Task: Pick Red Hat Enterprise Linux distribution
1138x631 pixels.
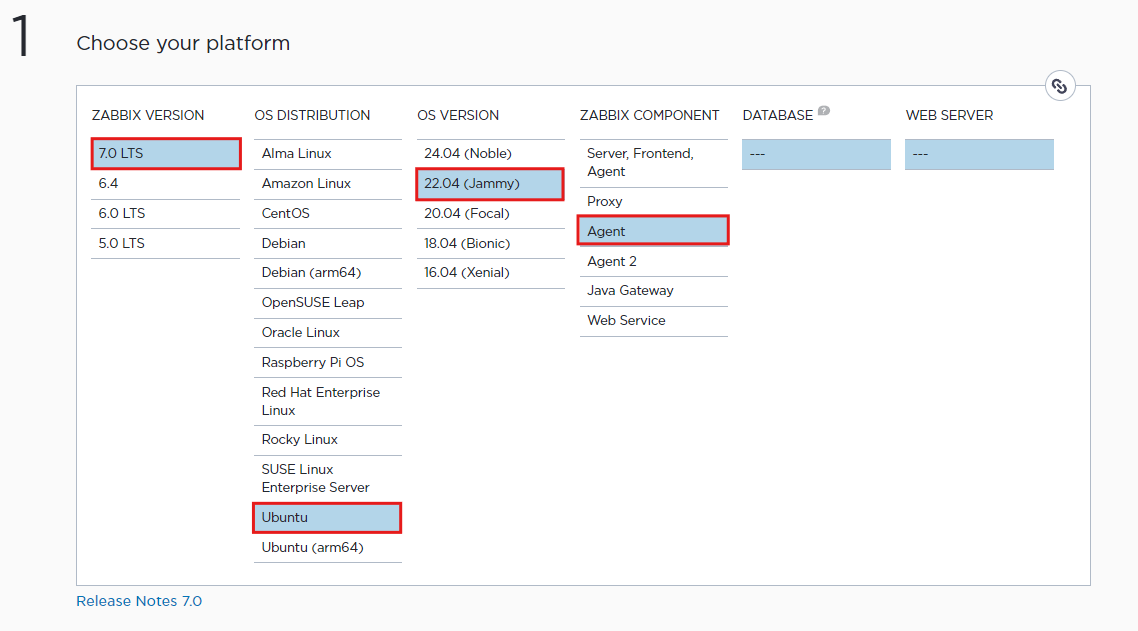Action: point(328,402)
